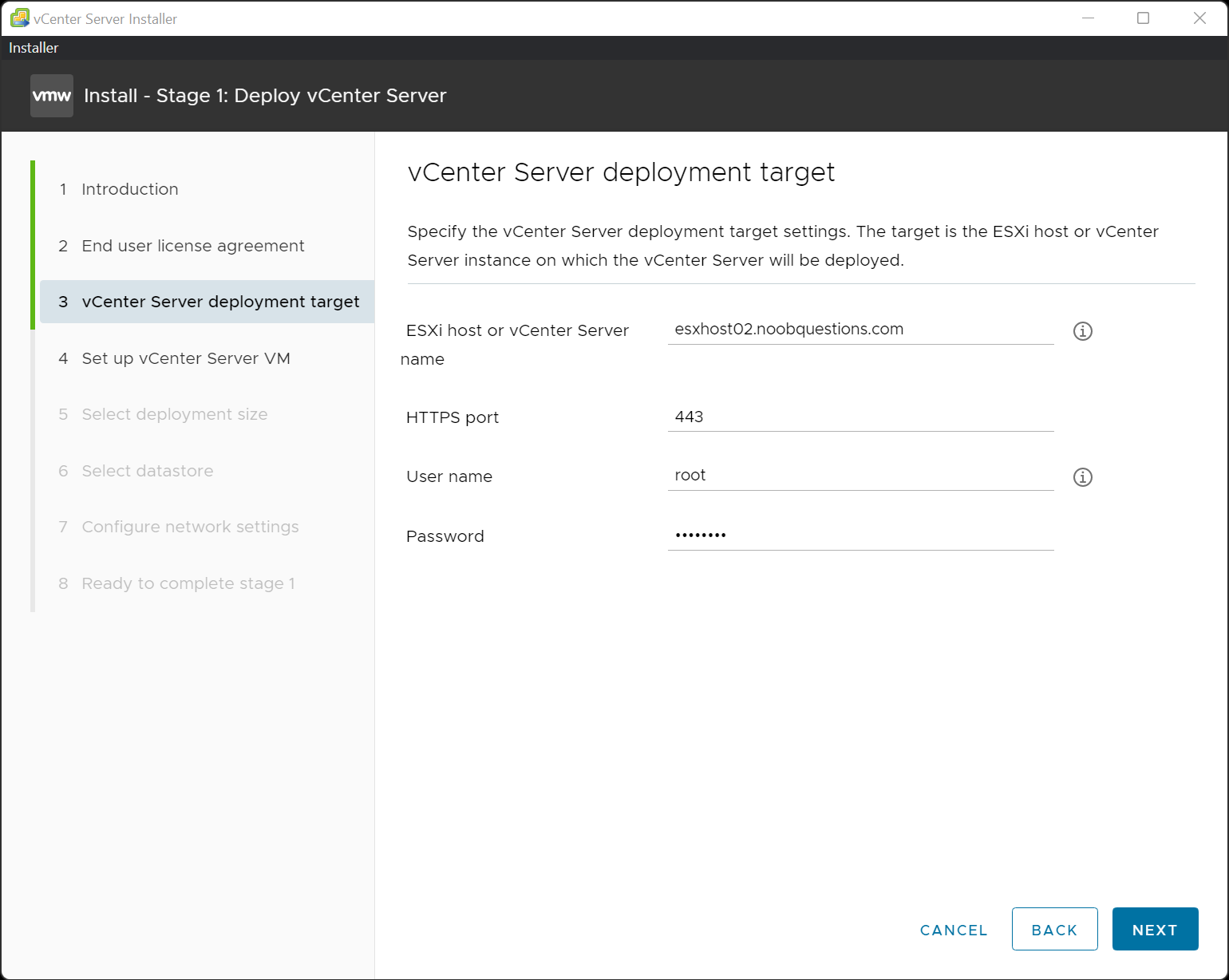Open the Installer menu
The image size is (1229, 980).
coord(33,47)
